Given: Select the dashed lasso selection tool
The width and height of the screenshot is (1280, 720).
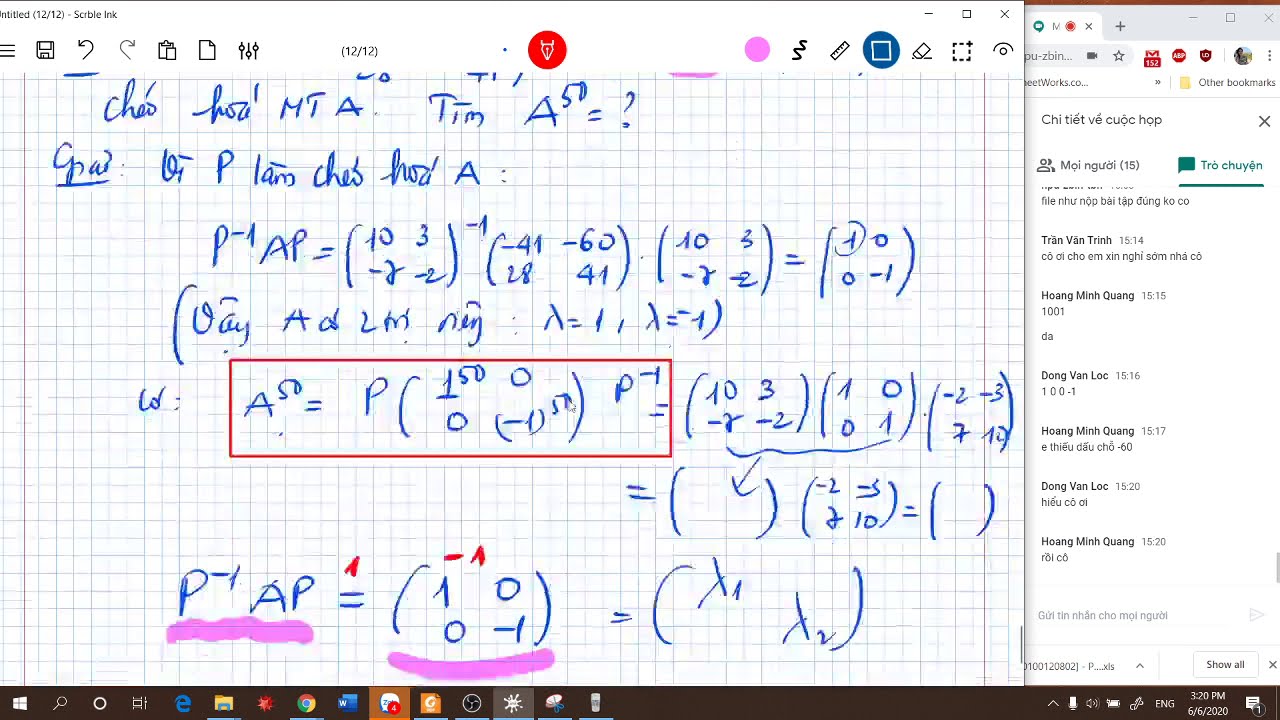Looking at the screenshot, I should click(x=962, y=50).
